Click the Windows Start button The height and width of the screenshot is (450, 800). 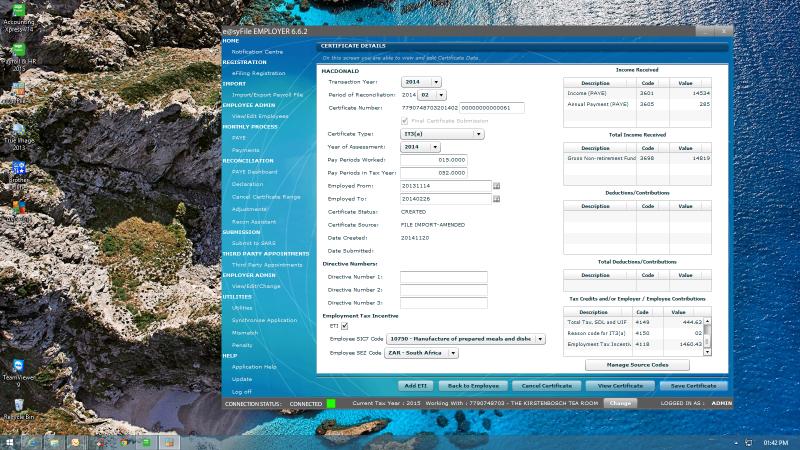coord(9,441)
